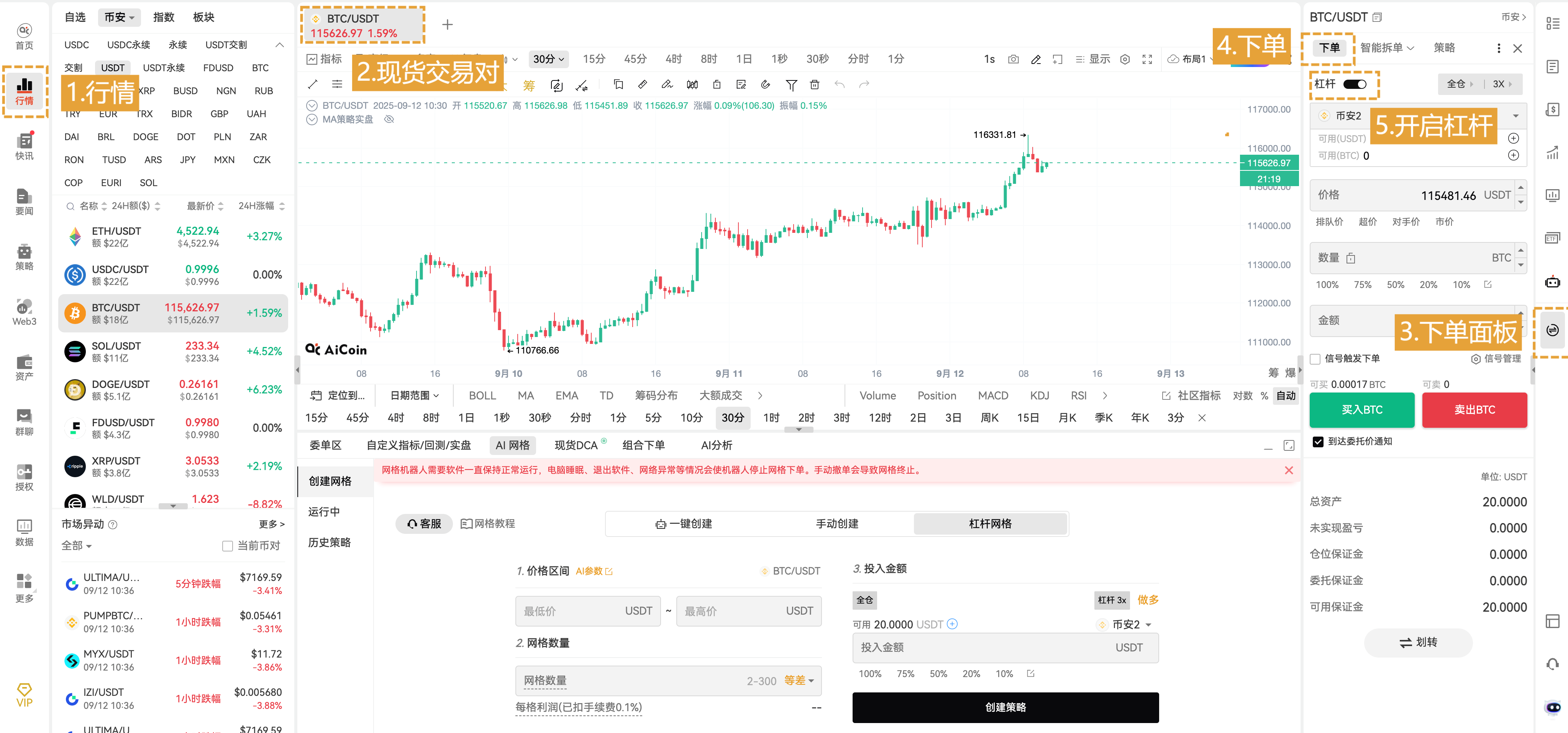The height and width of the screenshot is (733, 1568).
Task: Toggle the 杠杆 leverage switch
Action: pyautogui.click(x=1354, y=84)
